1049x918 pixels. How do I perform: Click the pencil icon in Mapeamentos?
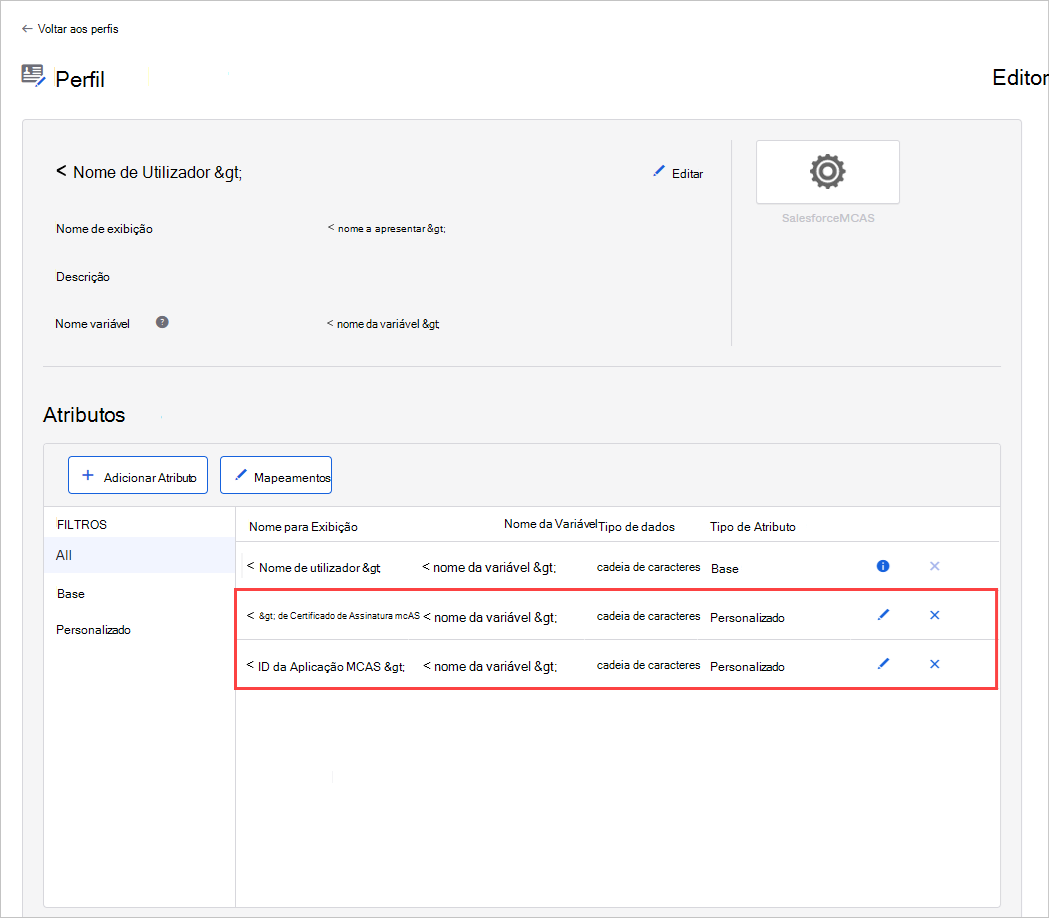pos(241,475)
